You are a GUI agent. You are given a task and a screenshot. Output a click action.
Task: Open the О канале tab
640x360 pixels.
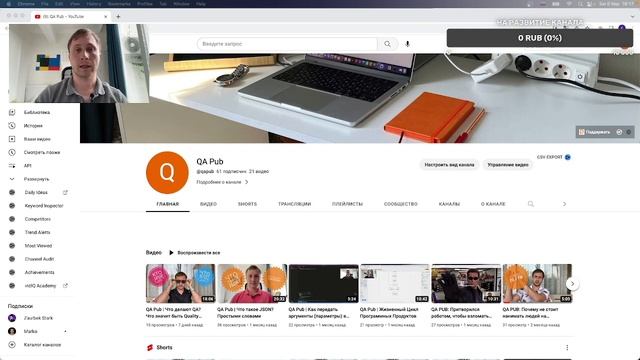493,204
